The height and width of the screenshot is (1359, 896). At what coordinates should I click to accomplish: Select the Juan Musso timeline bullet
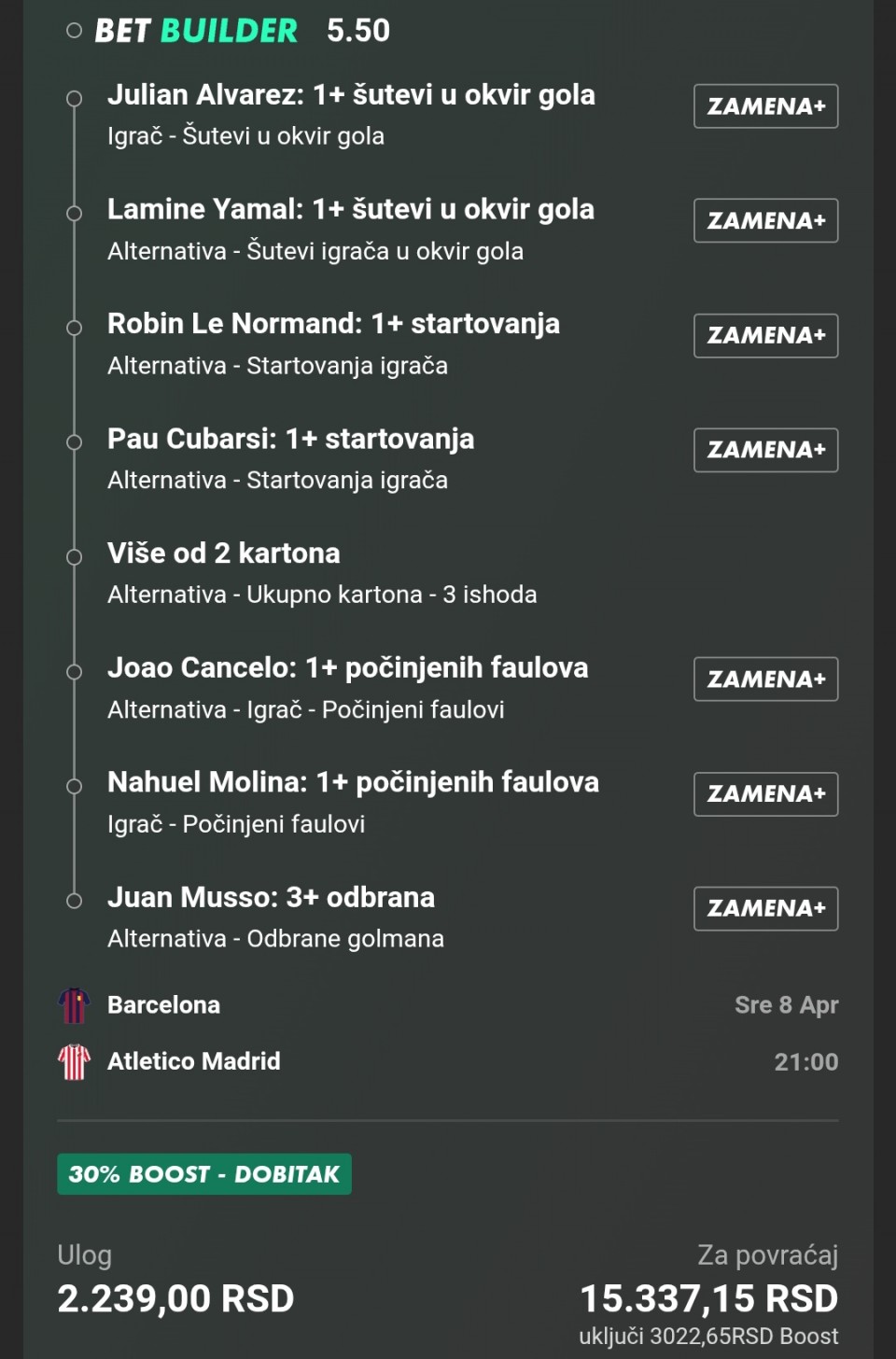click(75, 901)
